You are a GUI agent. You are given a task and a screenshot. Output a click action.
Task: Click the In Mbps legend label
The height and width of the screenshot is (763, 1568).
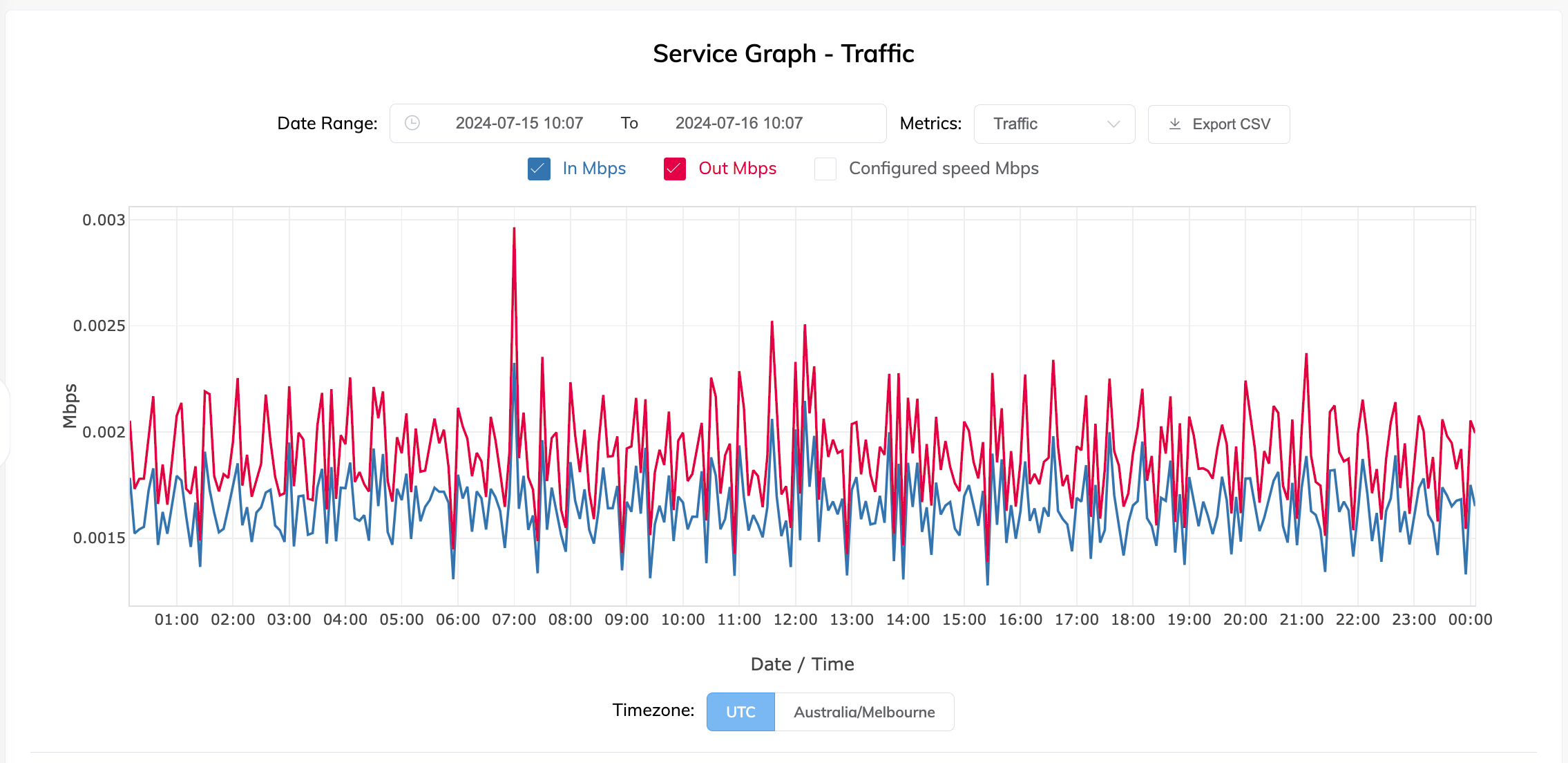click(x=594, y=168)
